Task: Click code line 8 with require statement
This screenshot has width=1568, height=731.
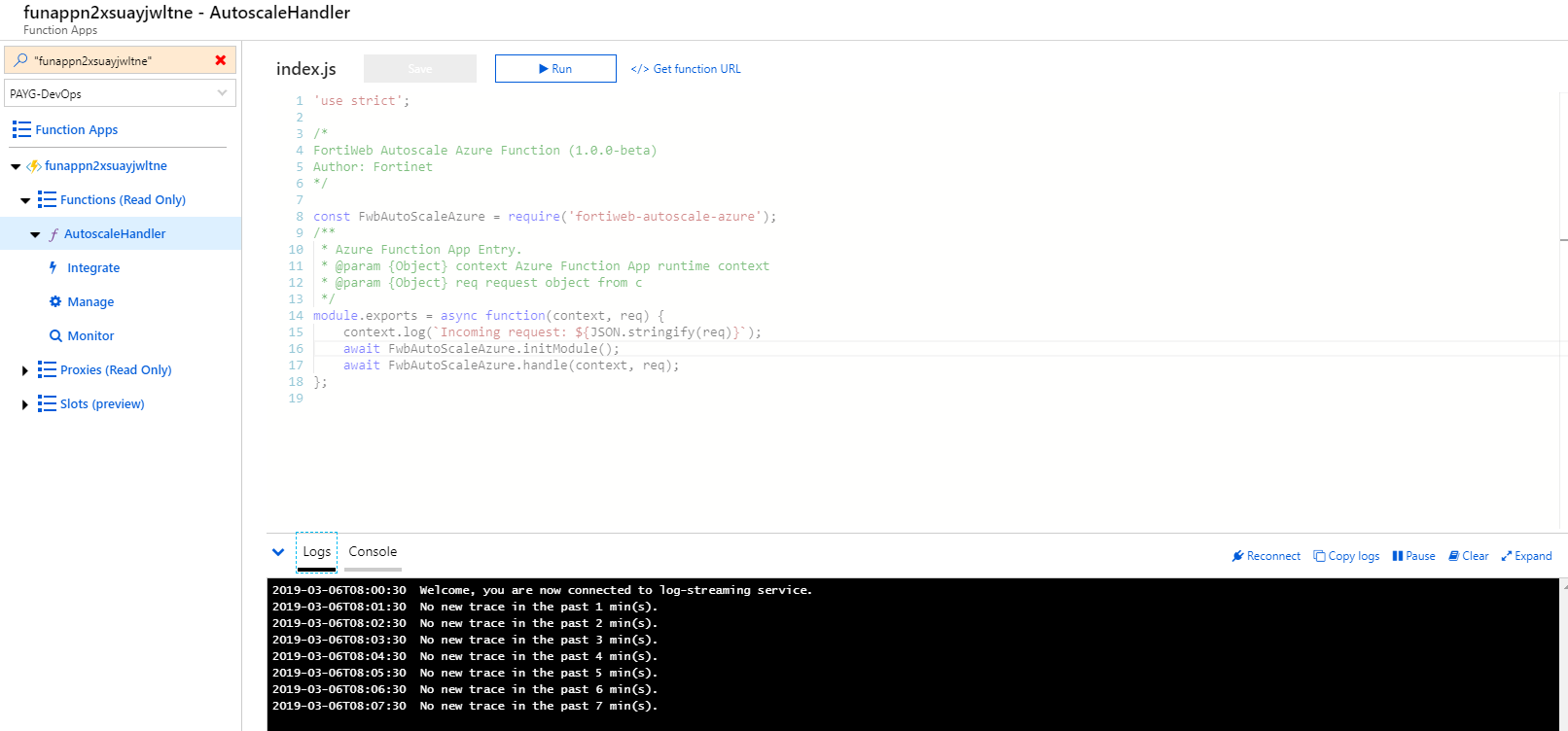Action: tap(545, 217)
